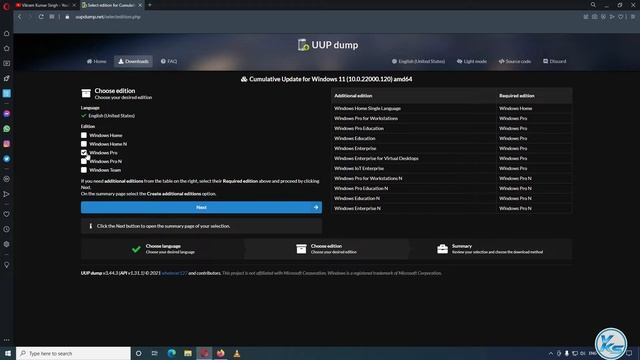Image resolution: width=640 pixels, height=360 pixels.
Task: Click the Type here to search box
Action: click(73, 353)
